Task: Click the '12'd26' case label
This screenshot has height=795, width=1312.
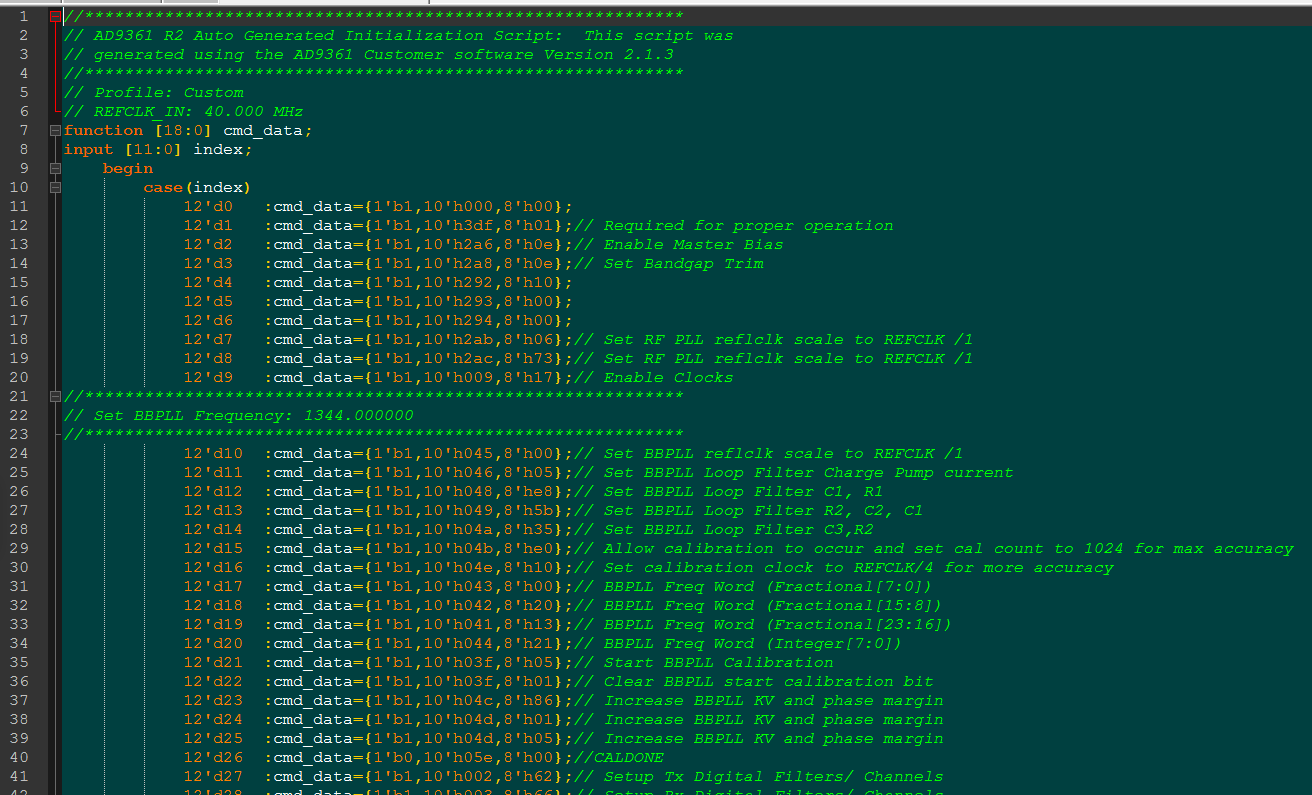Action: point(214,758)
